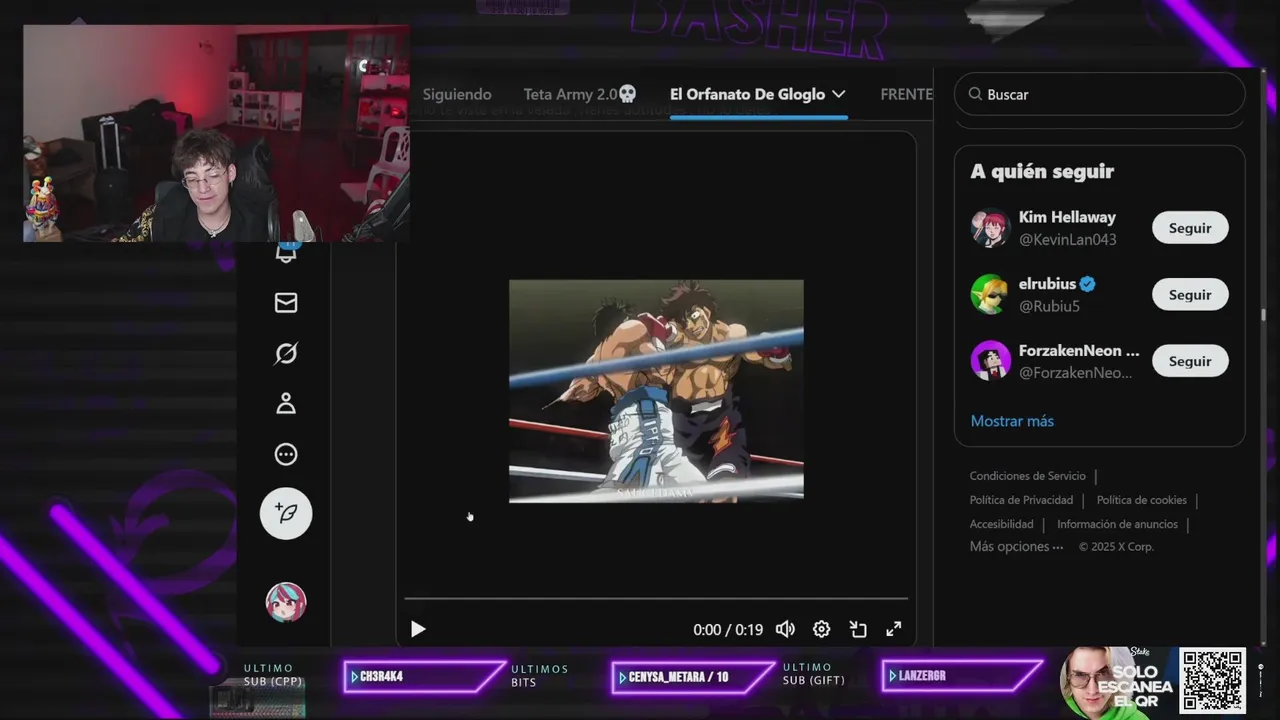Select the El Orfanato De Gloglo tab
This screenshot has width=1280, height=720.
click(747, 94)
